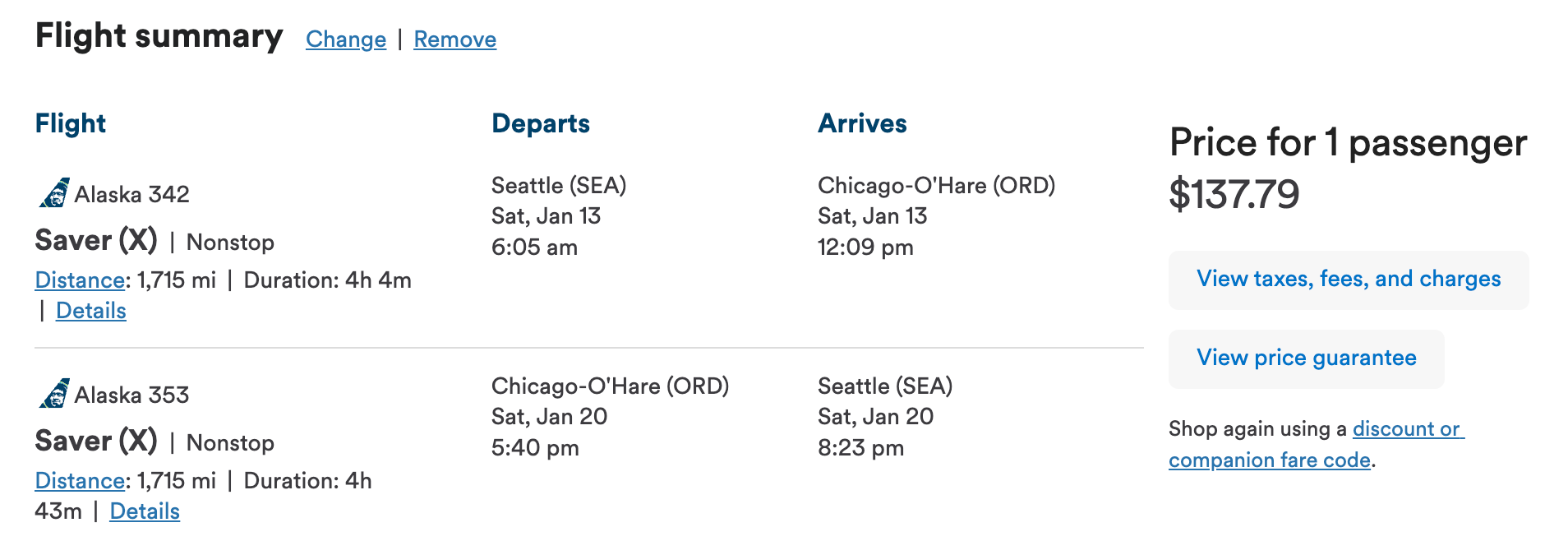Click View taxes, fees, and charges
The image size is (1568, 541).
(x=1348, y=280)
